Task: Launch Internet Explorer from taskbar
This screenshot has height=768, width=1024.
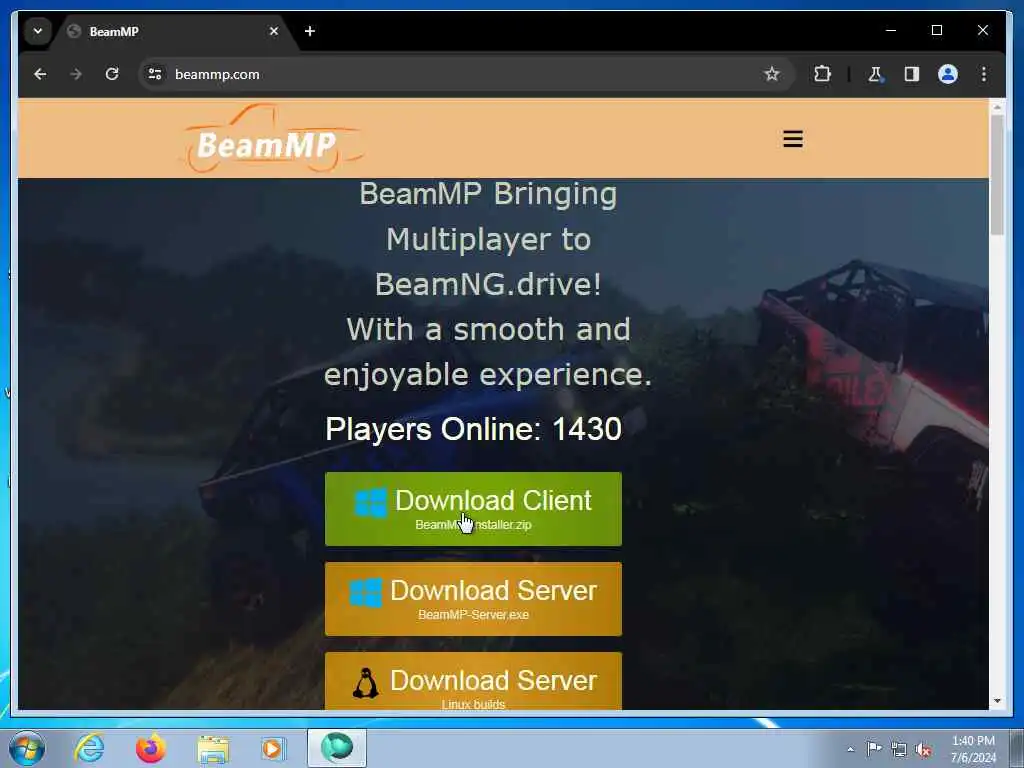Action: [89, 748]
